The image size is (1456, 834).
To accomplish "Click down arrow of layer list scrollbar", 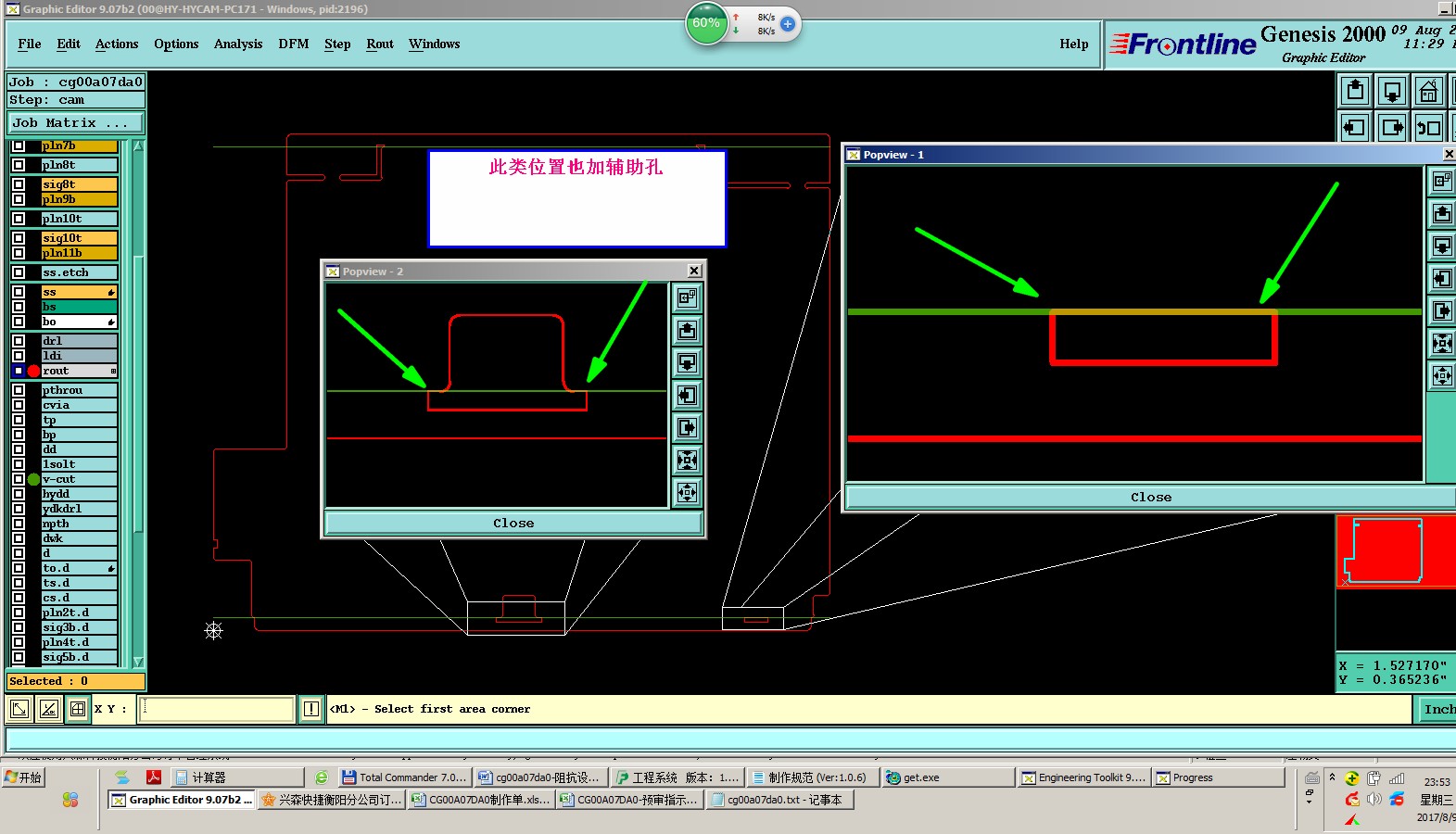I will (x=139, y=662).
